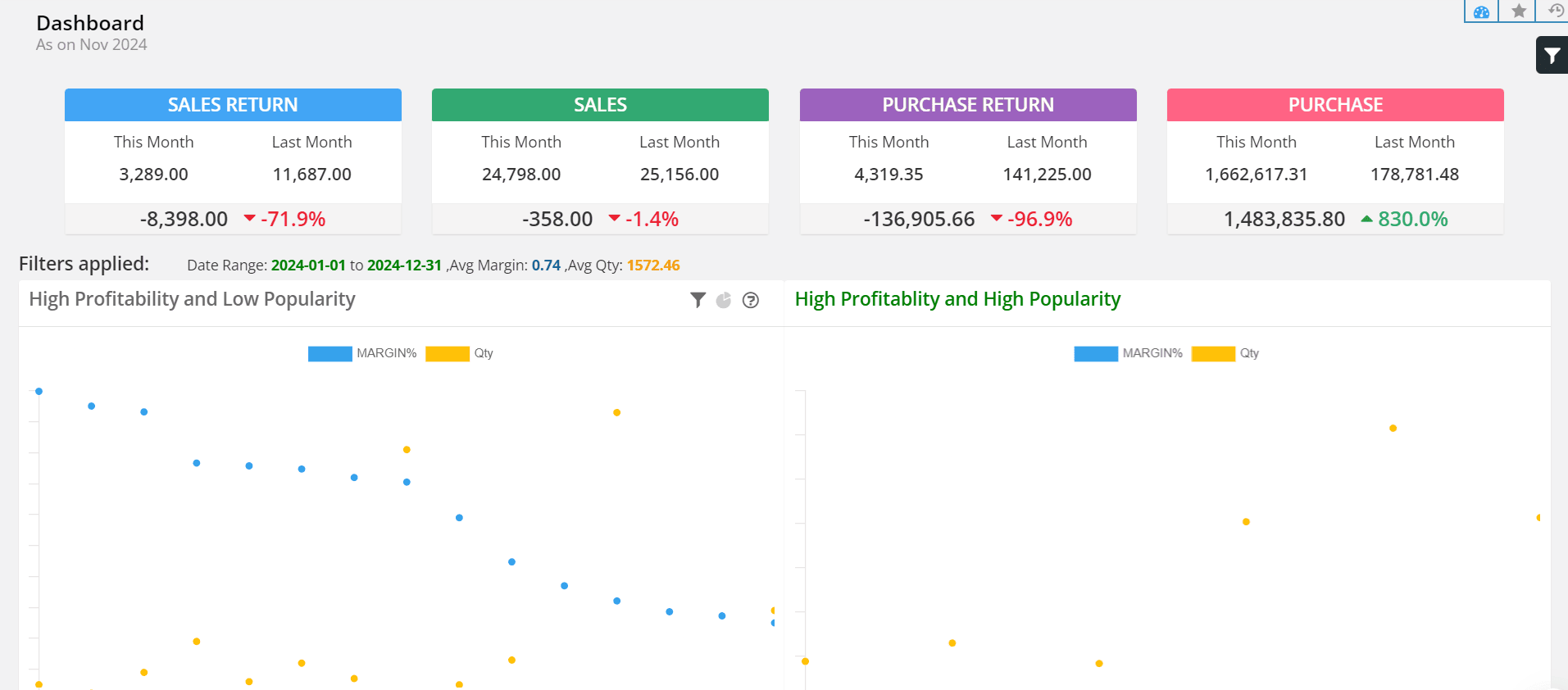The width and height of the screenshot is (1568, 690).
Task: Click red down arrow in Sales Return card
Action: 250,218
